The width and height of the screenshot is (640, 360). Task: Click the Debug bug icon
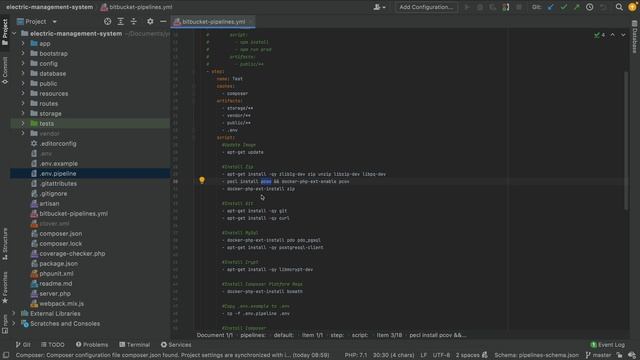pyautogui.click(x=480, y=7)
